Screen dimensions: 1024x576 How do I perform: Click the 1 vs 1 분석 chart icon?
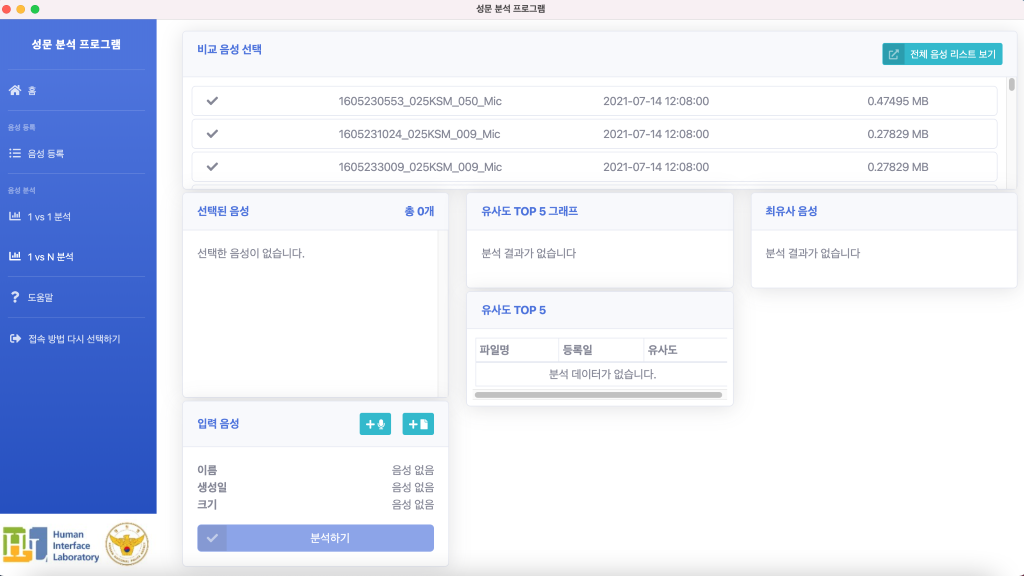(14, 216)
